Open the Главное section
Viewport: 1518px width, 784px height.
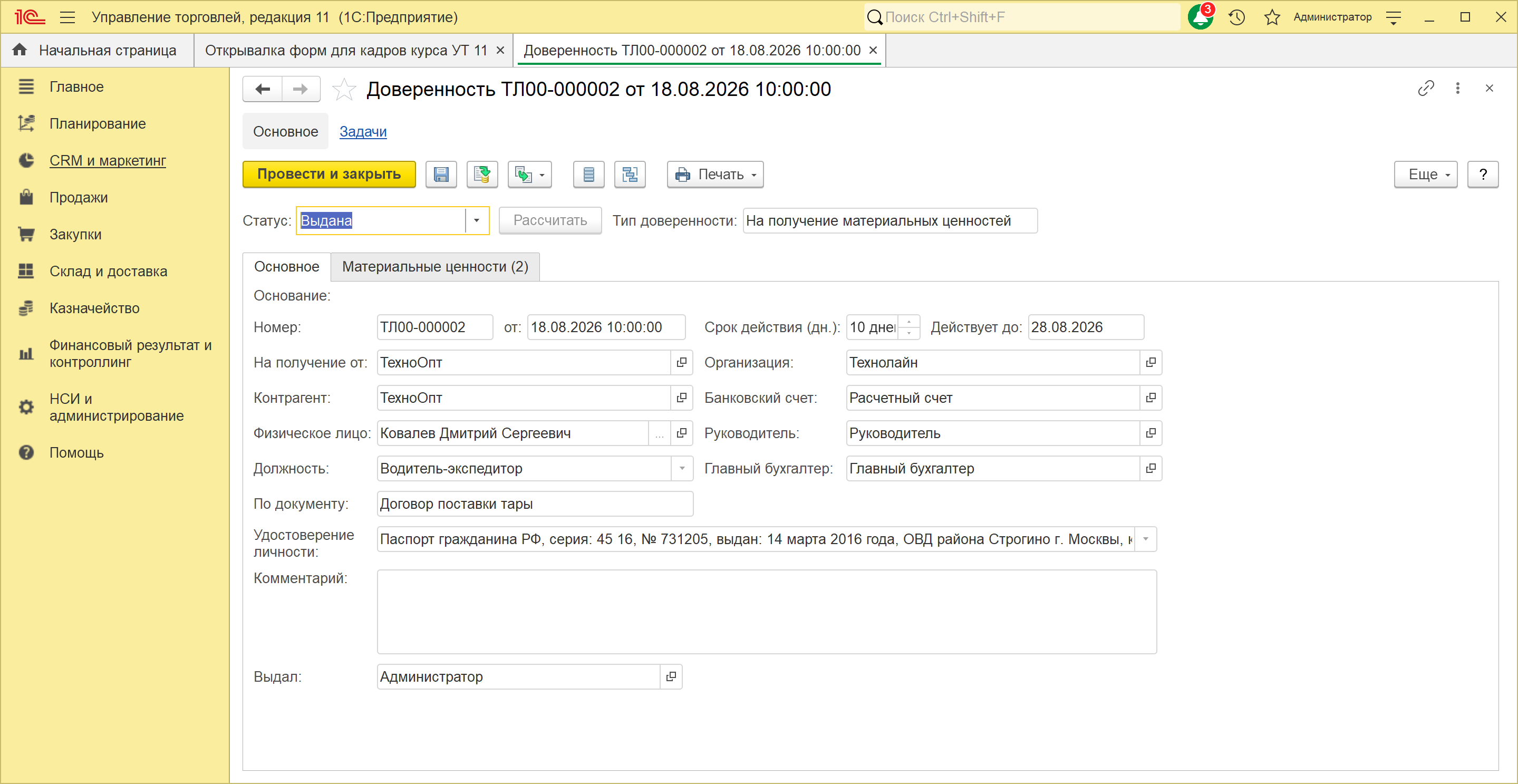76,86
